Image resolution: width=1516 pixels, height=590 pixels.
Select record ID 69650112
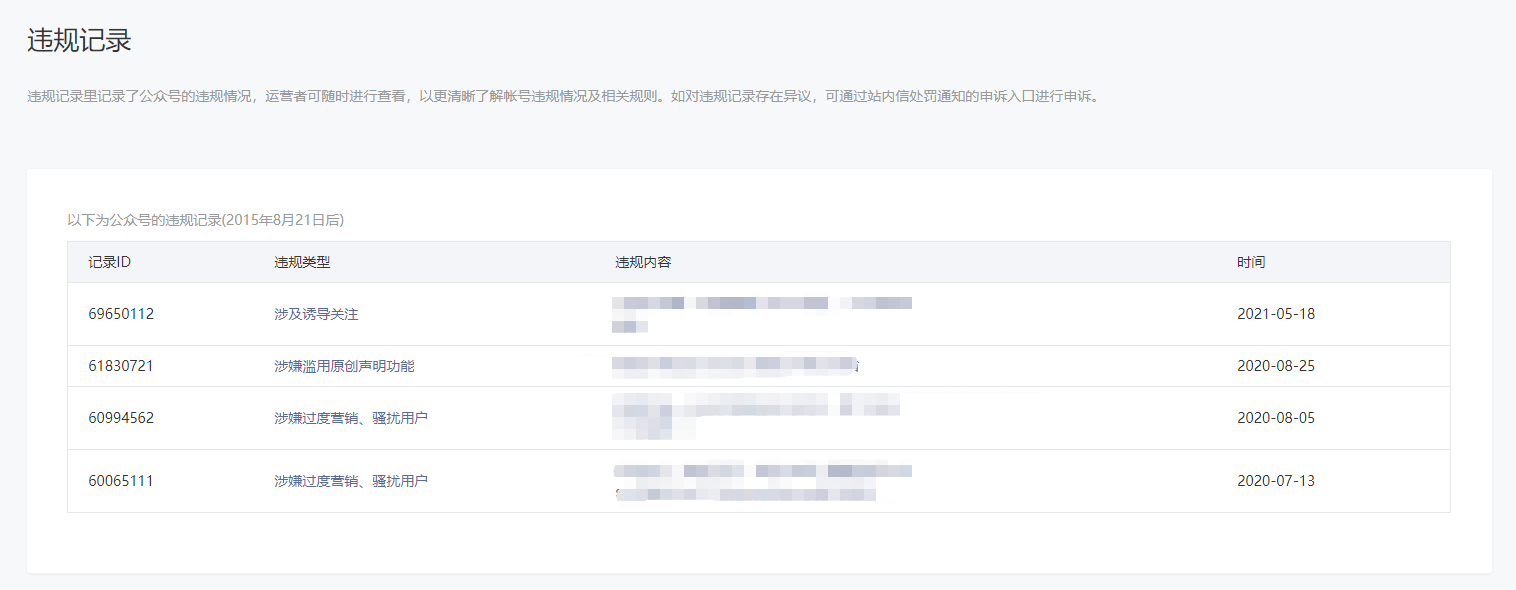[121, 314]
